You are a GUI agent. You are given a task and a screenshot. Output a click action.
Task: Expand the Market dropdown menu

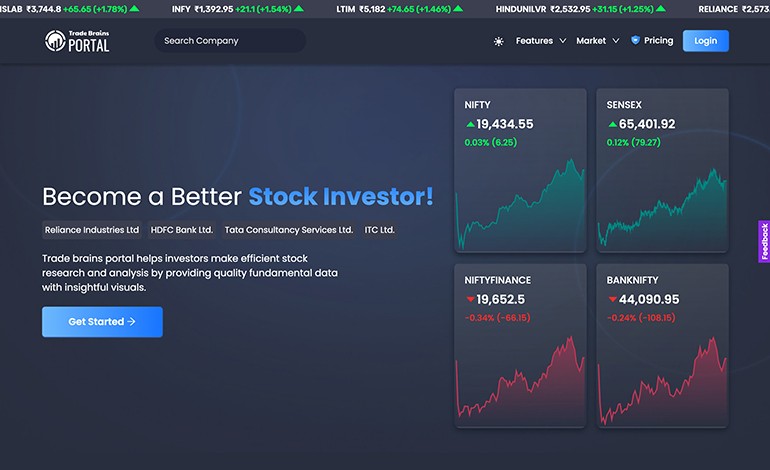[x=598, y=41]
